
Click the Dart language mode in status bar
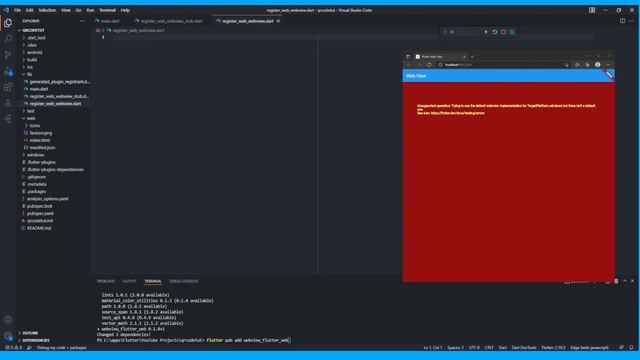click(x=502, y=348)
